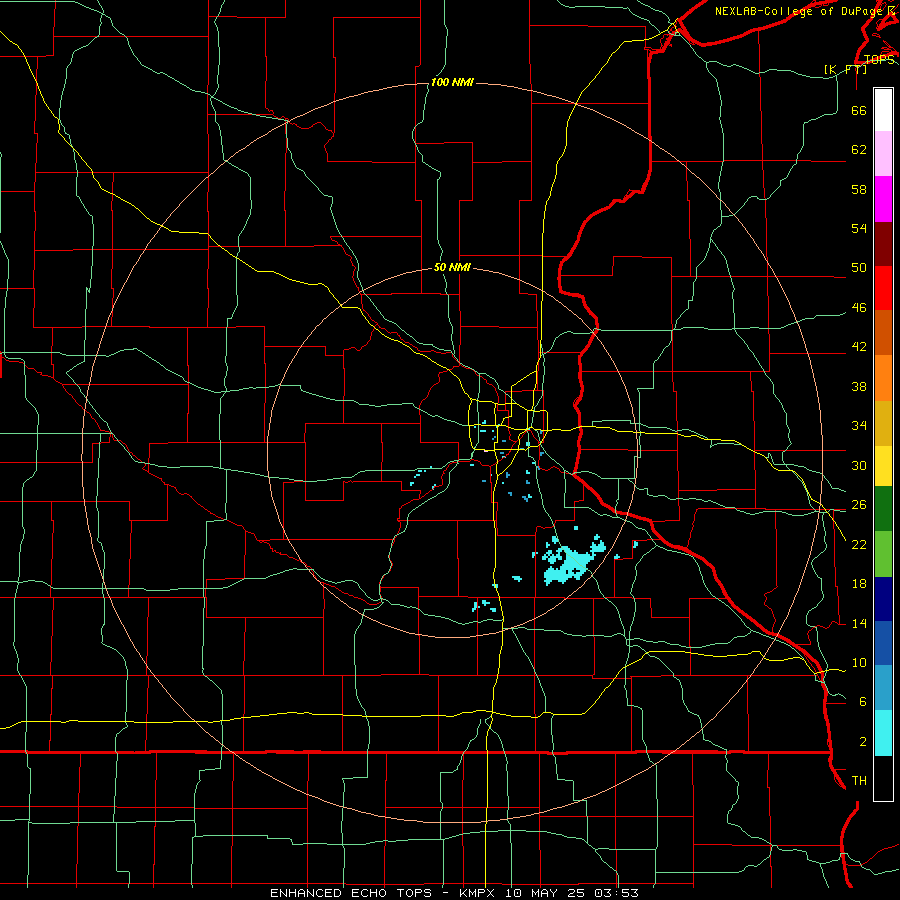Click the legend value 34

pyautogui.click(x=859, y=426)
